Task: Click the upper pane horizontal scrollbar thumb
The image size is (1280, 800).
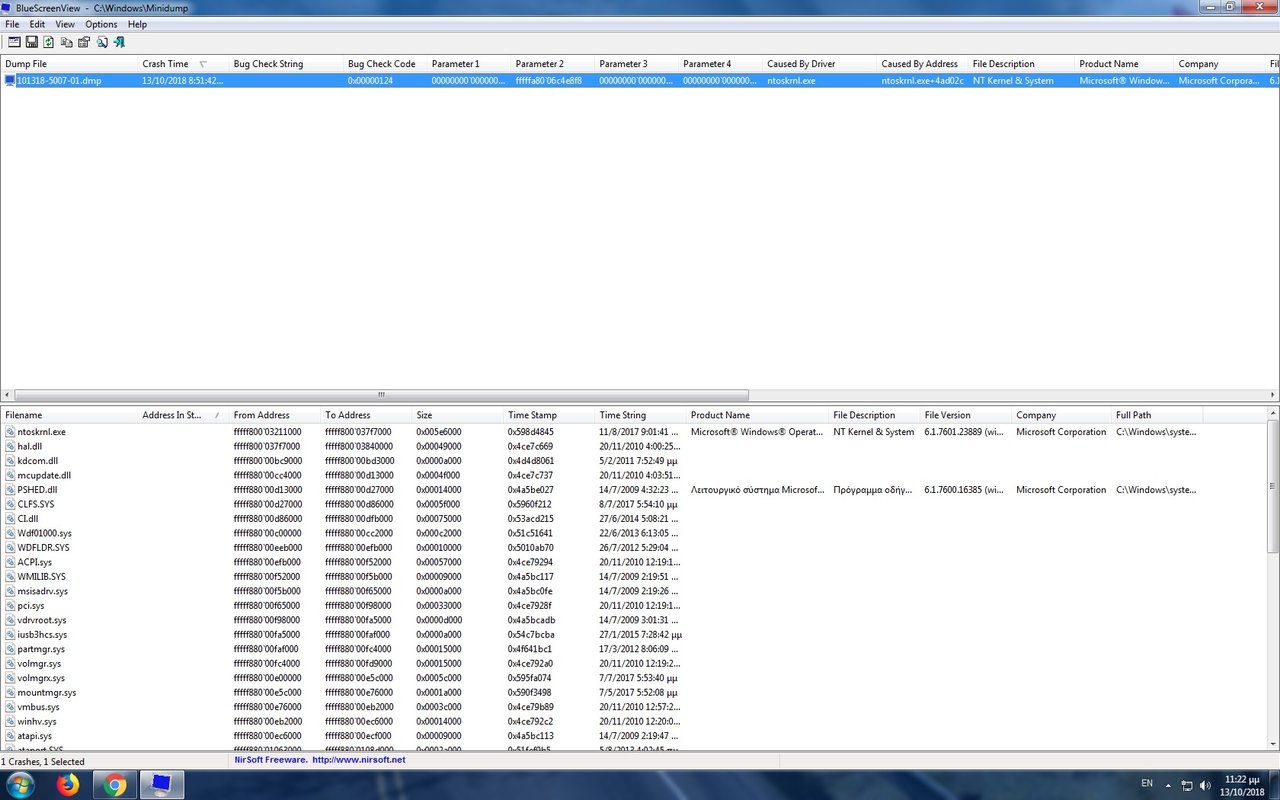Action: 381,395
